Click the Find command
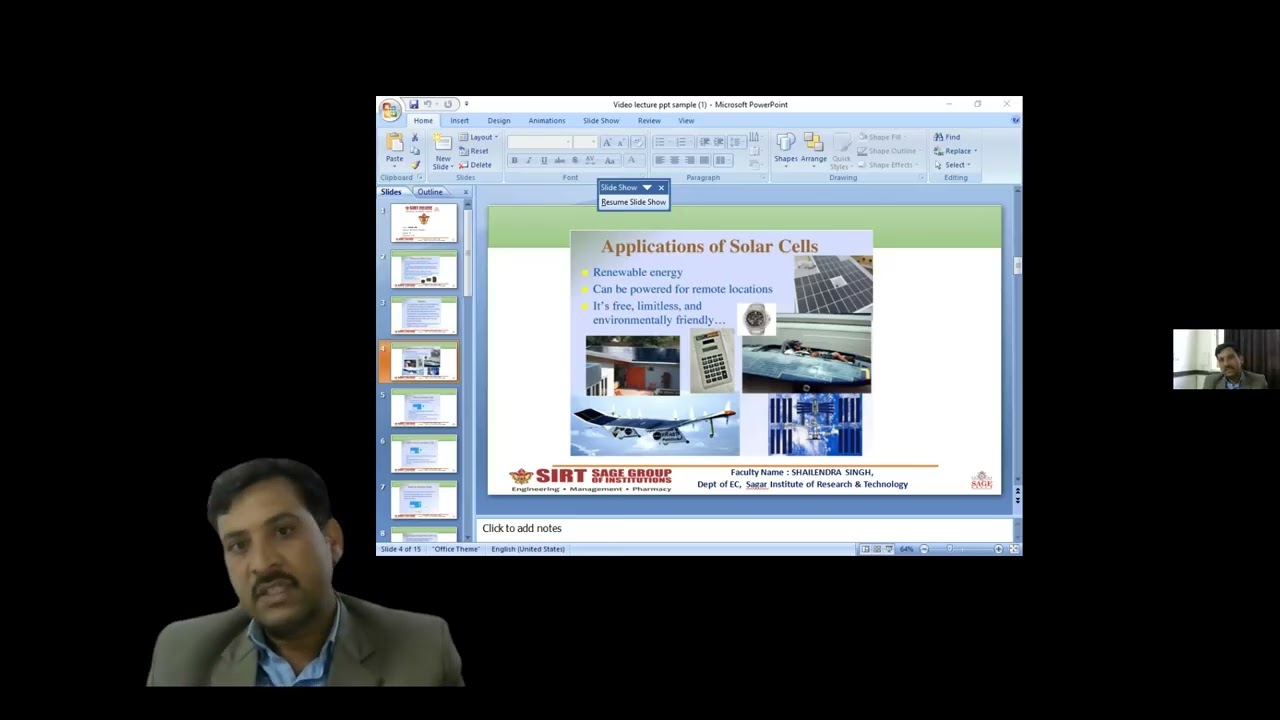This screenshot has height=720, width=1280. point(947,137)
